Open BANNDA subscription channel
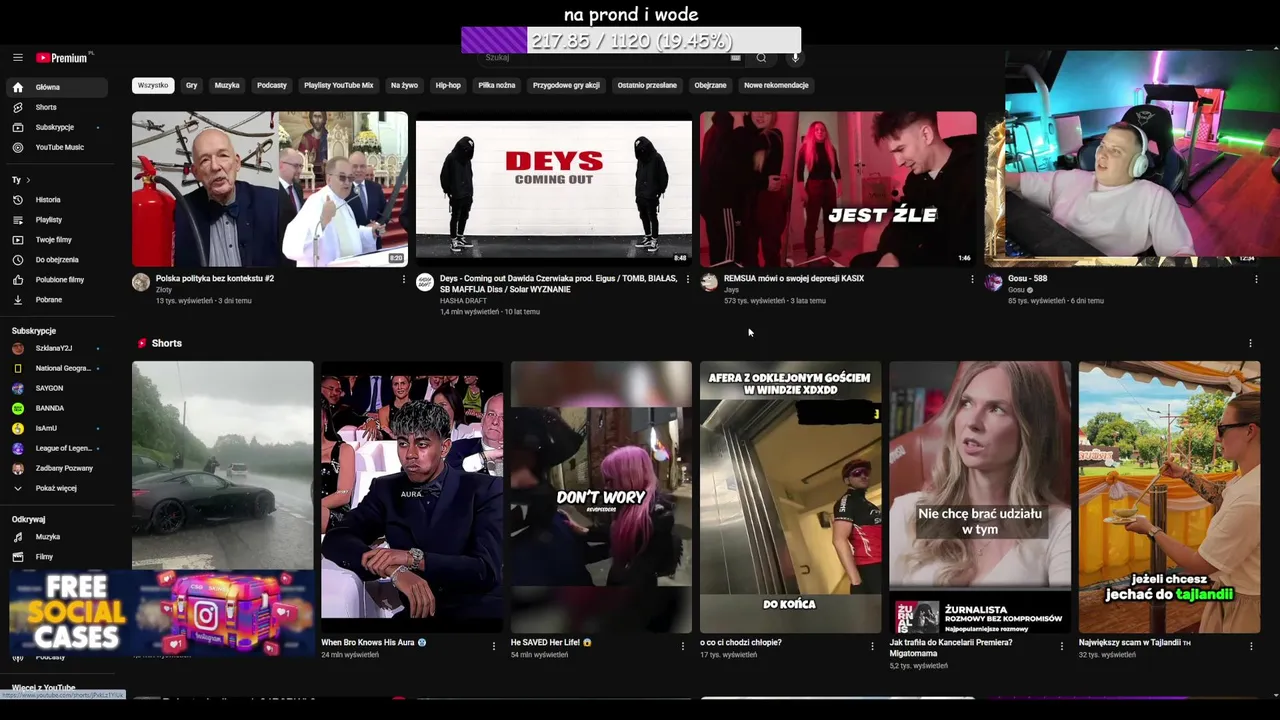This screenshot has height=720, width=1280. 50,408
